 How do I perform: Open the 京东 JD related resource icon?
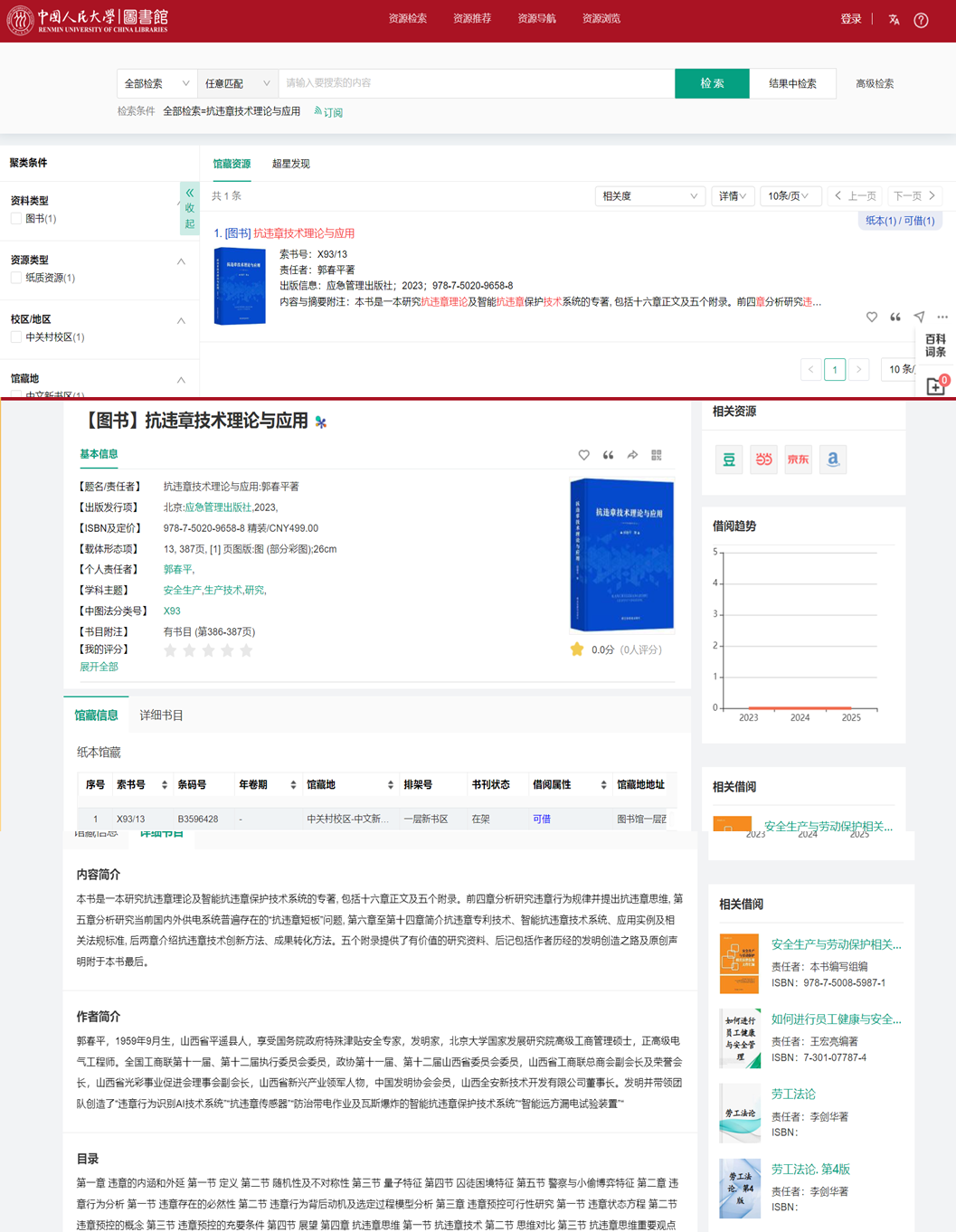click(x=799, y=460)
